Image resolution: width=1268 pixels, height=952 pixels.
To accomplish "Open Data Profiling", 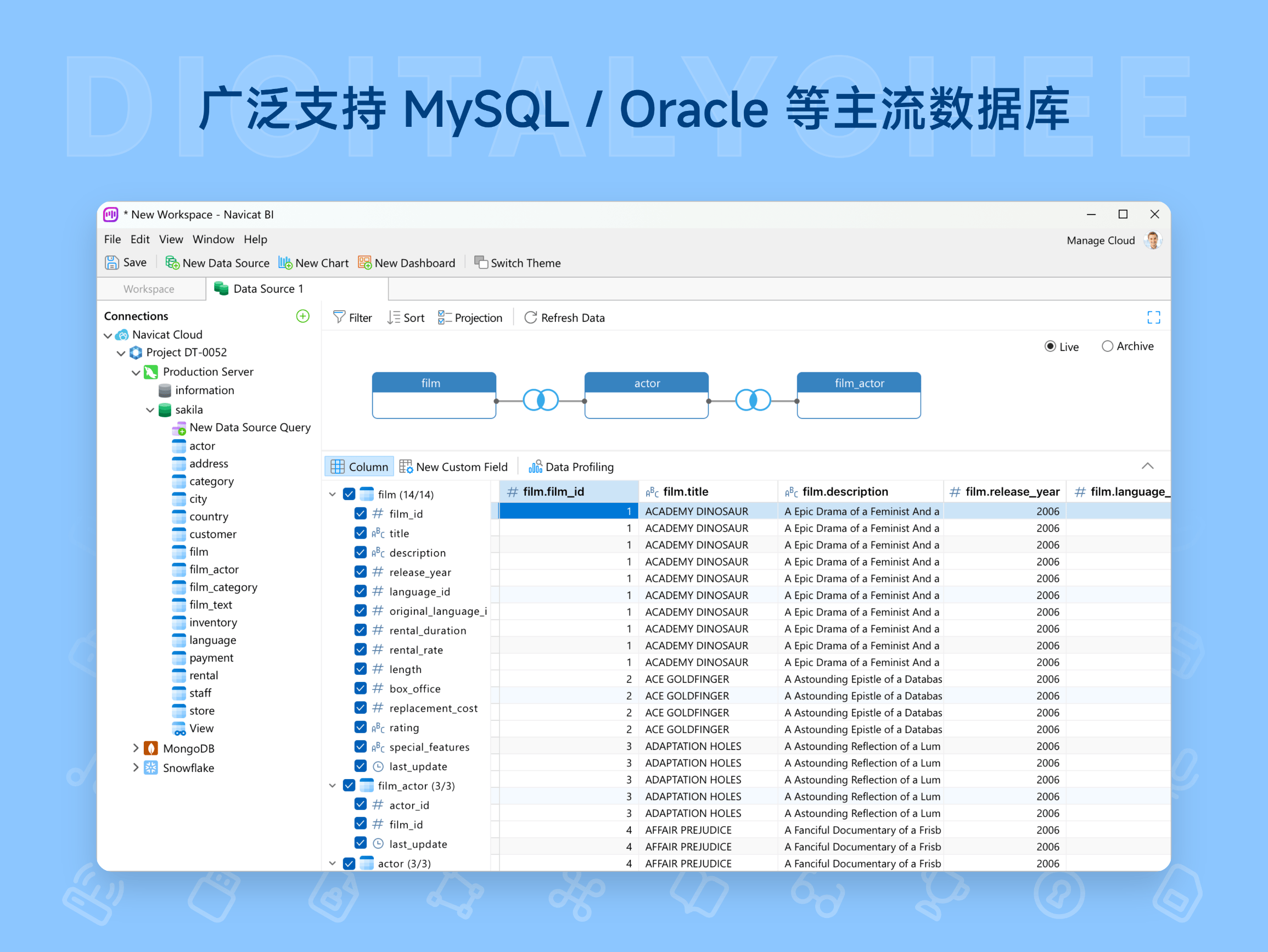I will 570,466.
